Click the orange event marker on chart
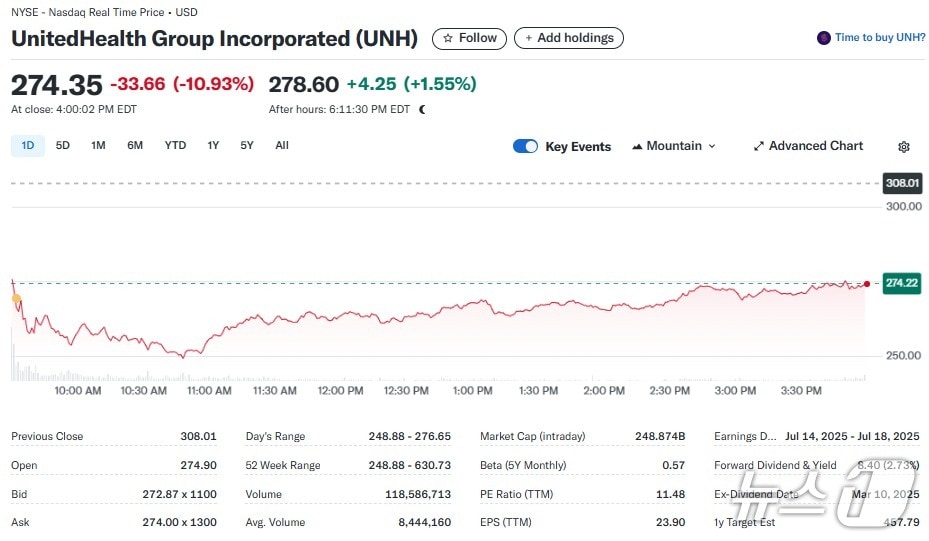929x541 pixels. [14, 297]
